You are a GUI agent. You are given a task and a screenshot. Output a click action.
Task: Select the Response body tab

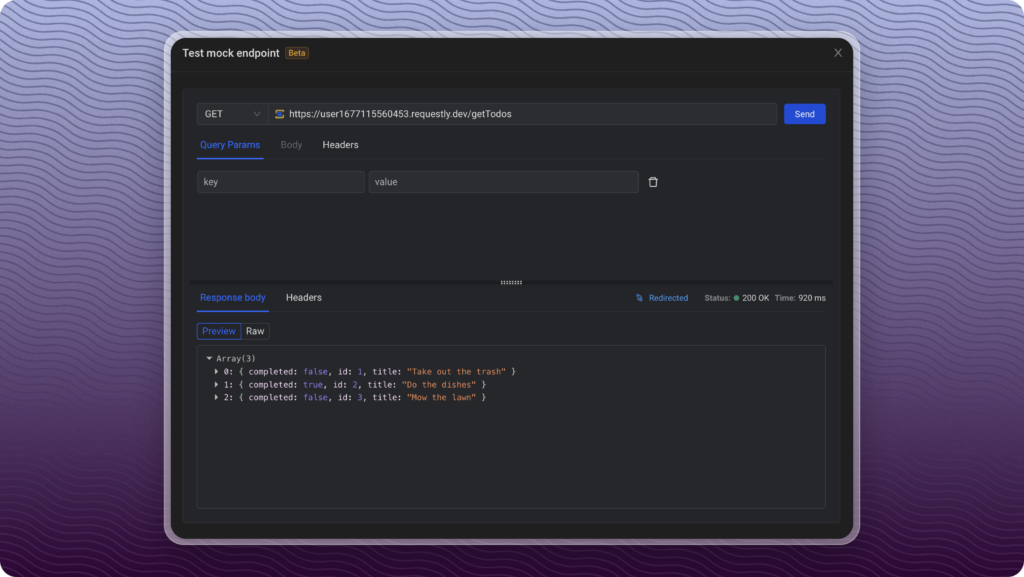[232, 298]
